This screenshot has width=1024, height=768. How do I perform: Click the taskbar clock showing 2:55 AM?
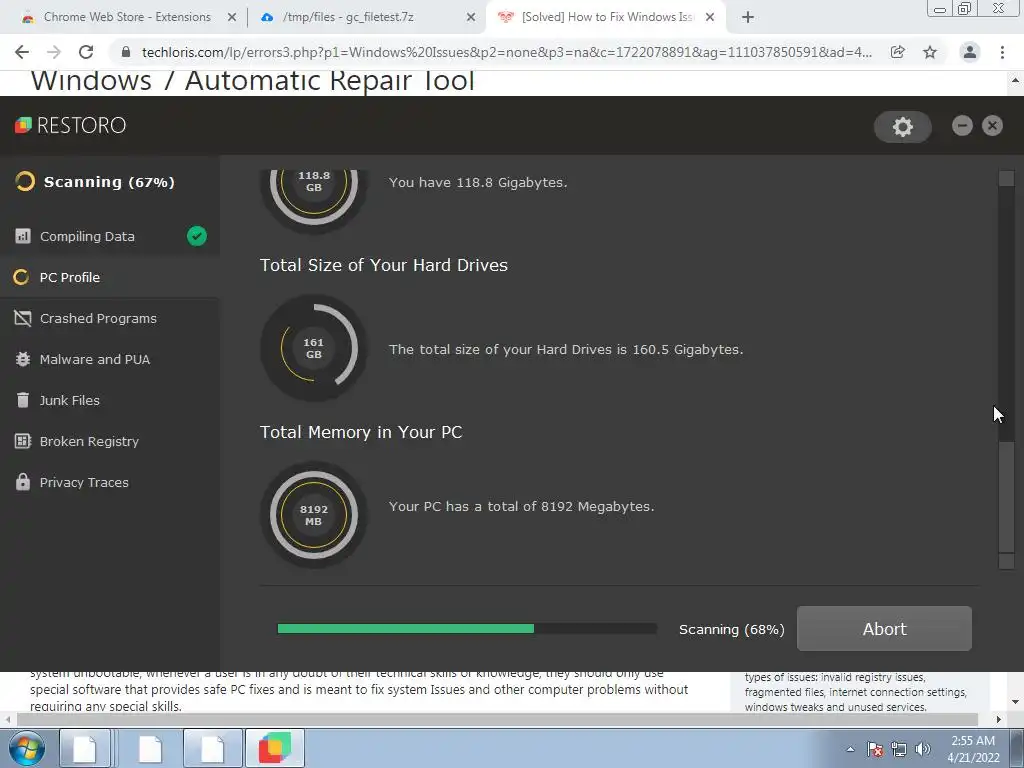[974, 749]
